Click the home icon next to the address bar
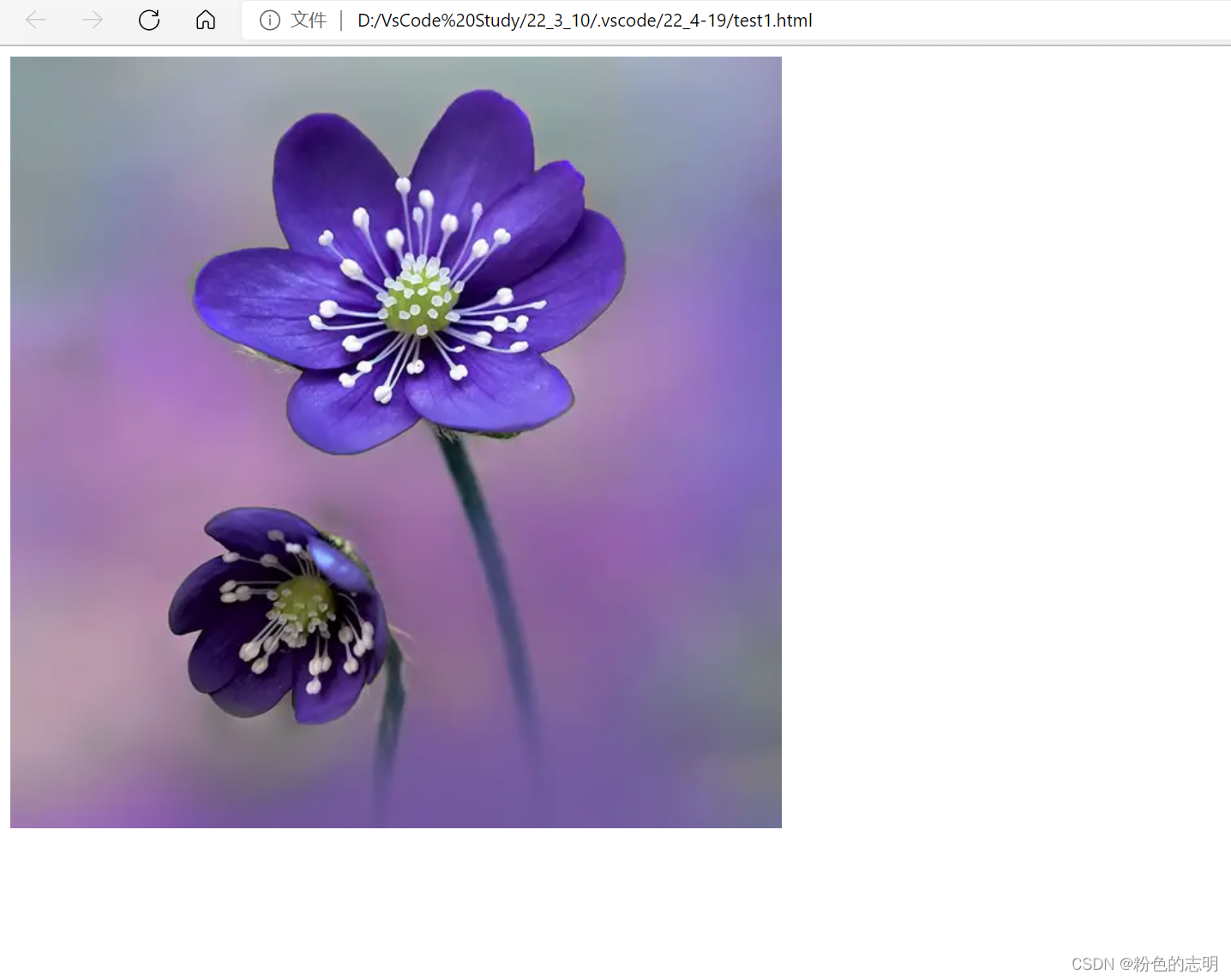This screenshot has height=980, width=1231. click(205, 20)
